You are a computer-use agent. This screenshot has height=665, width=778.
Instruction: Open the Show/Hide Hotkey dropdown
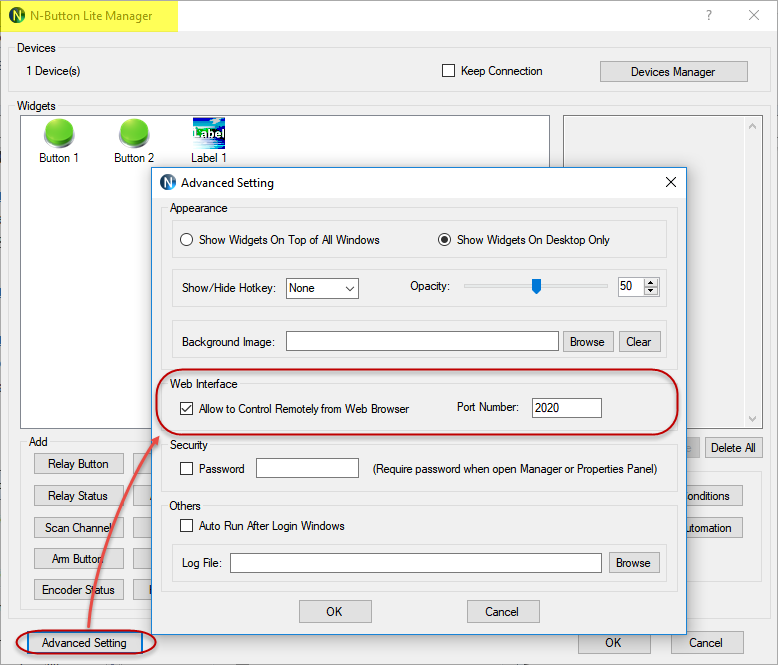coord(322,288)
